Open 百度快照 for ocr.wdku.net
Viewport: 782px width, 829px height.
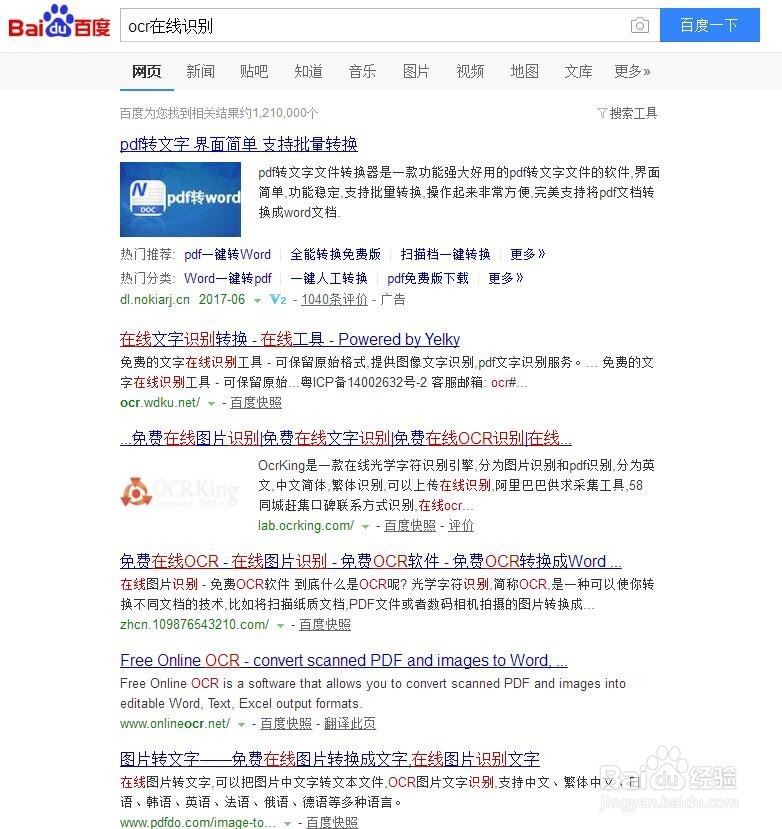(x=256, y=402)
